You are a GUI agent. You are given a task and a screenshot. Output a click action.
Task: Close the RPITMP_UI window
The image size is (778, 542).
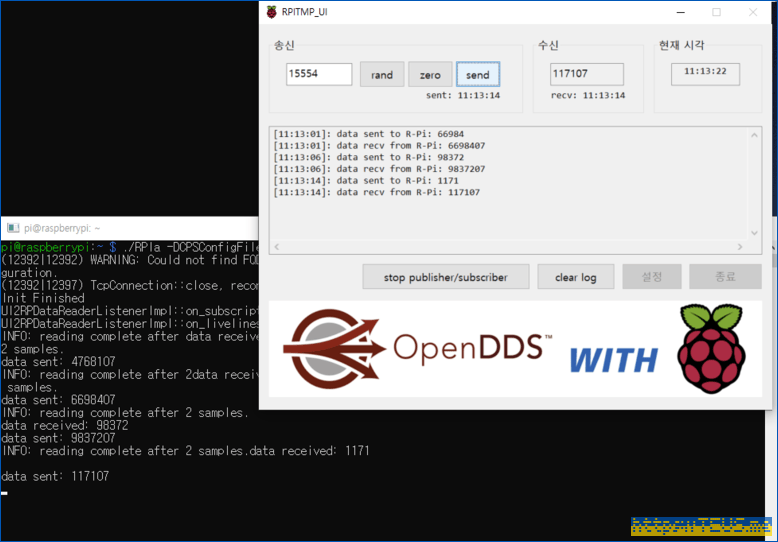point(753,12)
